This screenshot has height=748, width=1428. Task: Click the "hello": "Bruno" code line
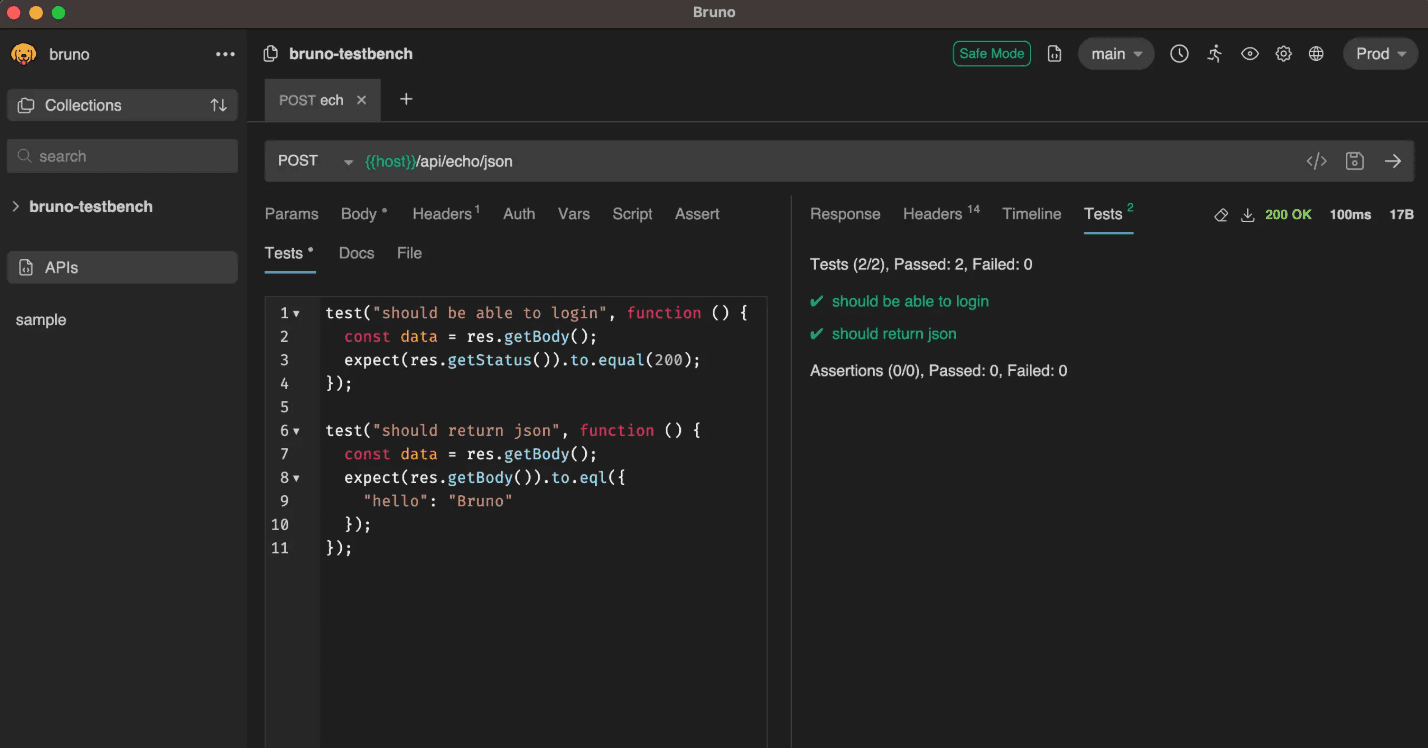point(438,501)
